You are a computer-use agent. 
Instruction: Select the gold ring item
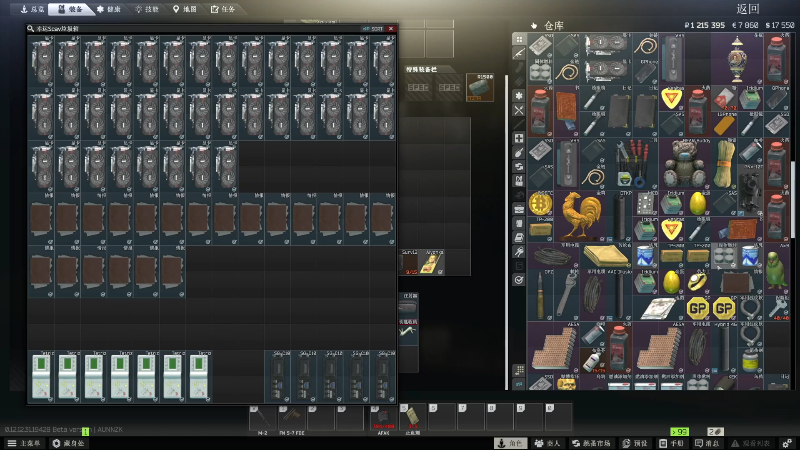pos(697,282)
